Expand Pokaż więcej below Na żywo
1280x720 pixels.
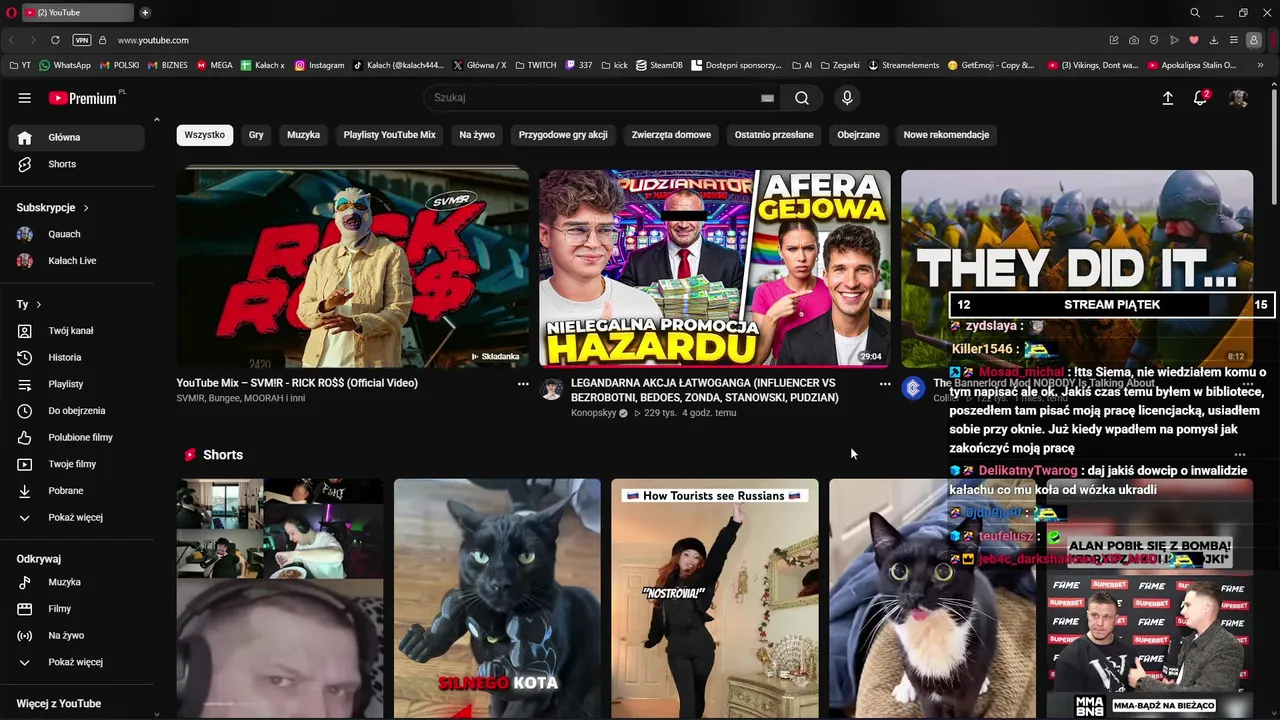(x=76, y=662)
